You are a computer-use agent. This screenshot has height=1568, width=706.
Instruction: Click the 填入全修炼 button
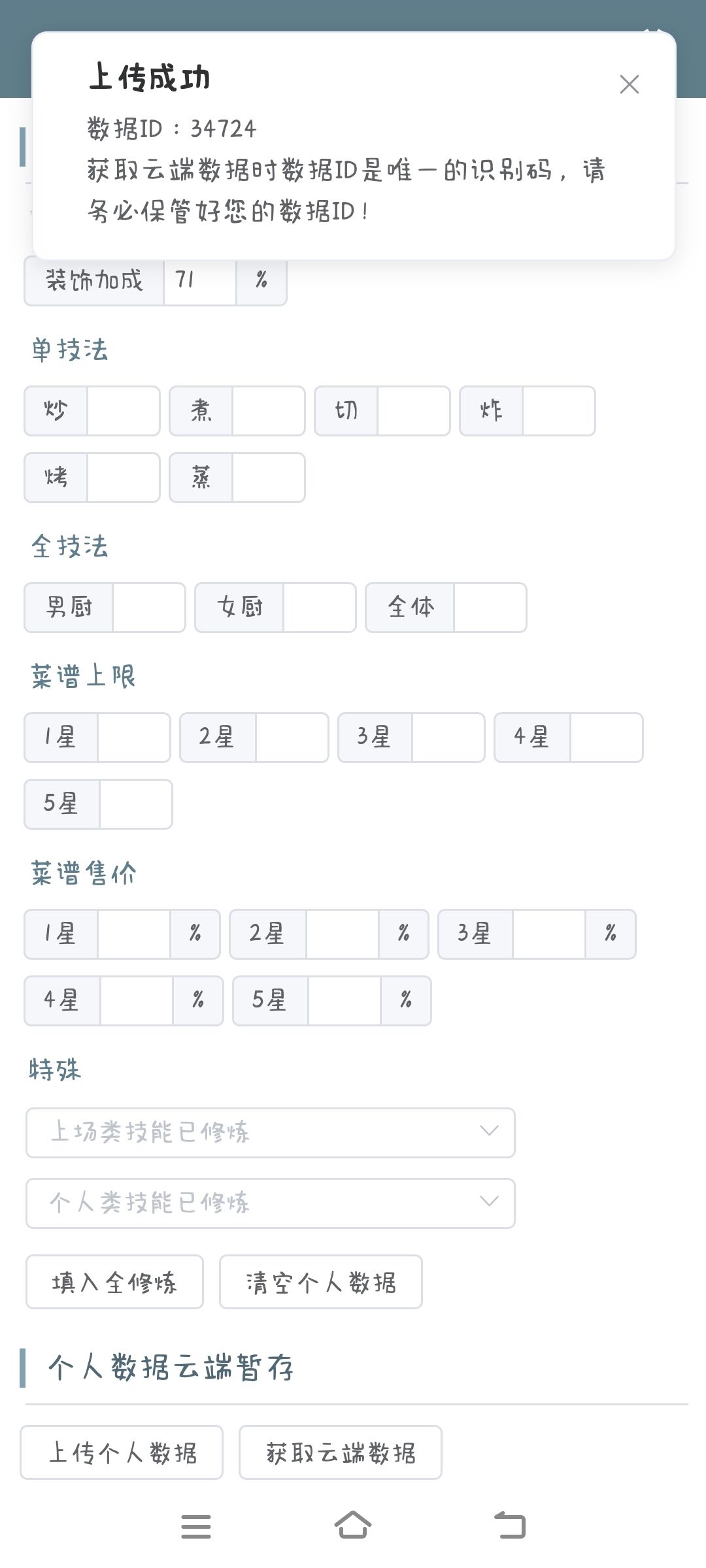point(114,1282)
